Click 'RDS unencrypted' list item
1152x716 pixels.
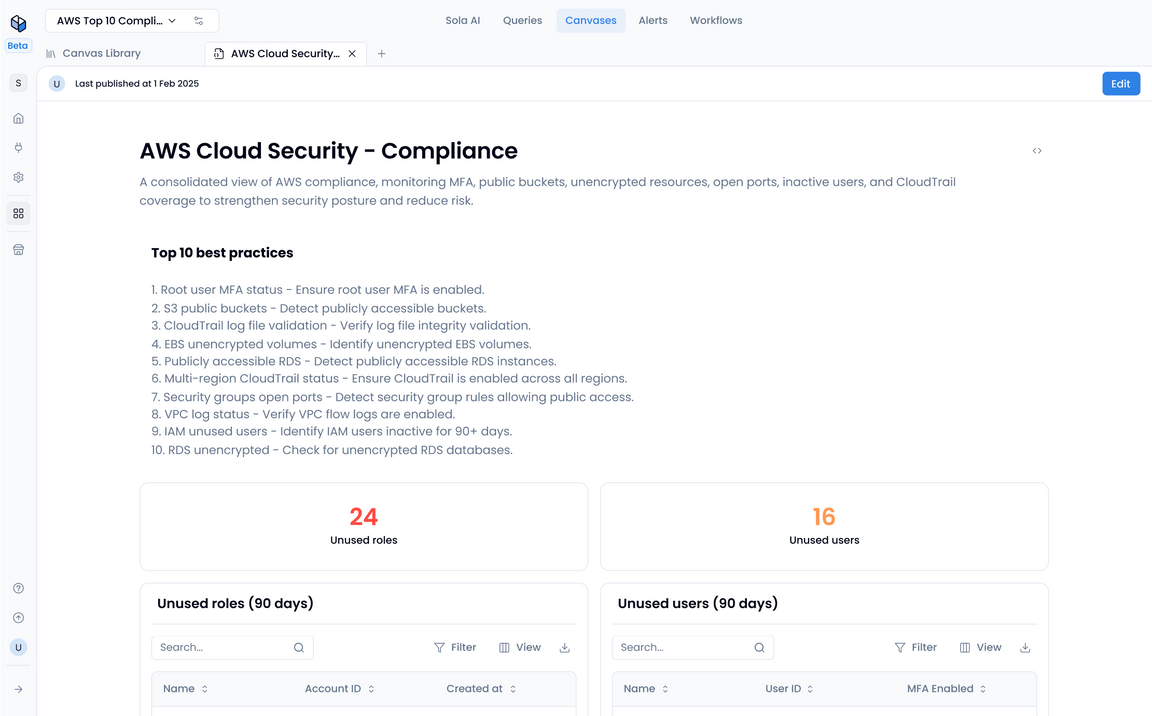tap(331, 449)
